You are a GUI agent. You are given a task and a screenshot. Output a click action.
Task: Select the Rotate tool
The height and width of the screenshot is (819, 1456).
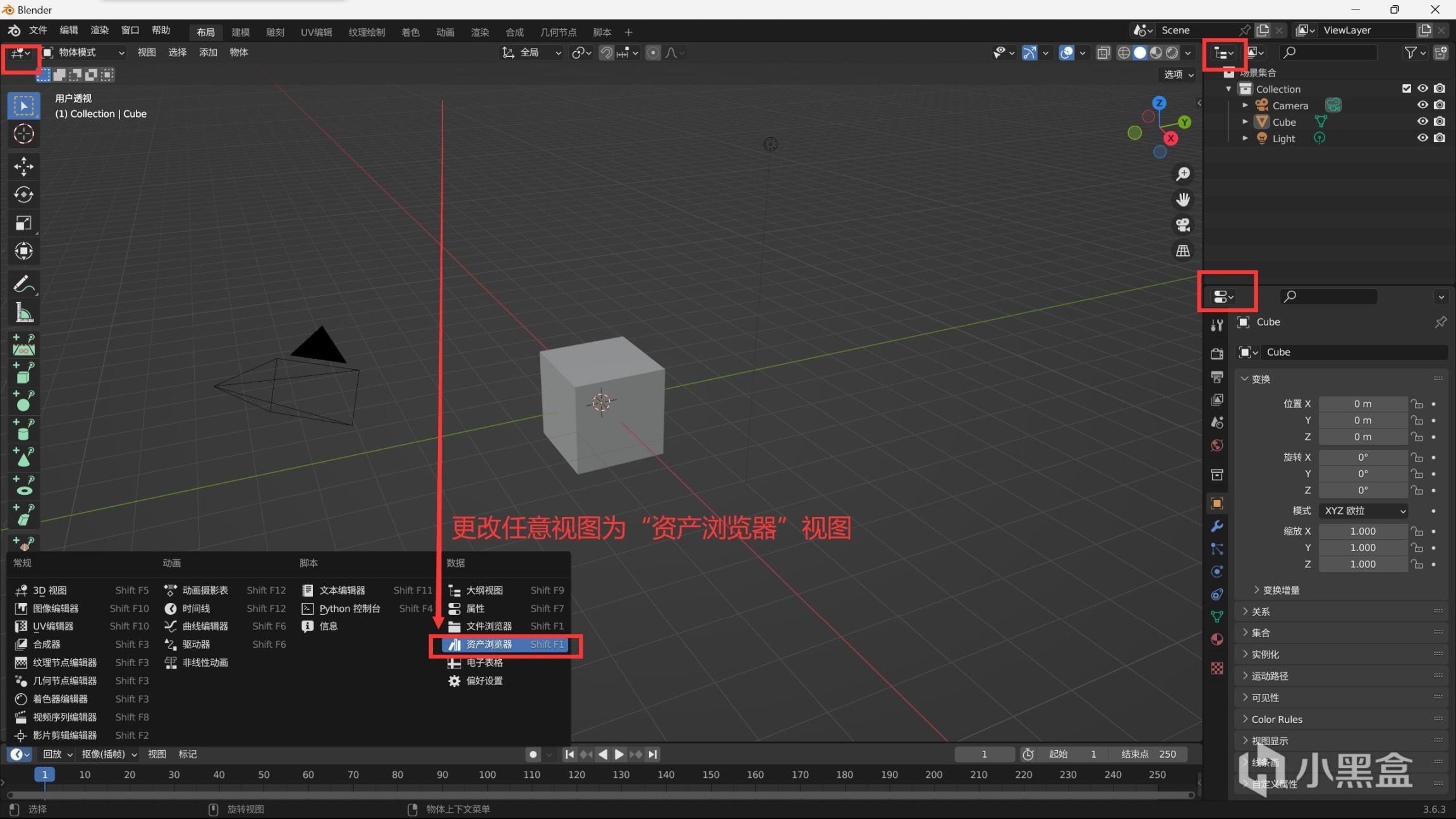pos(23,195)
